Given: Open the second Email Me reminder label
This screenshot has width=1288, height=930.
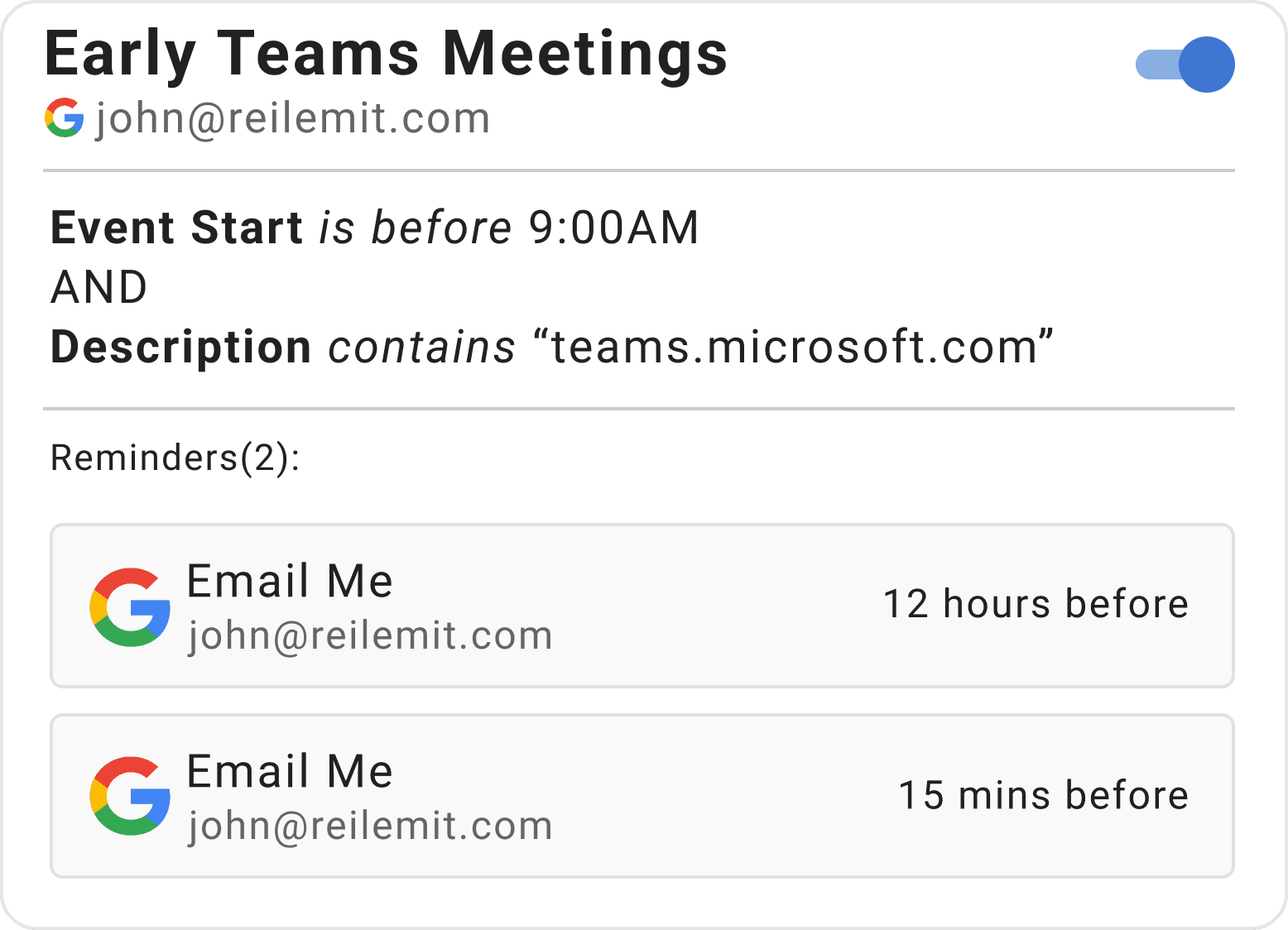Looking at the screenshot, I should pos(290,771).
